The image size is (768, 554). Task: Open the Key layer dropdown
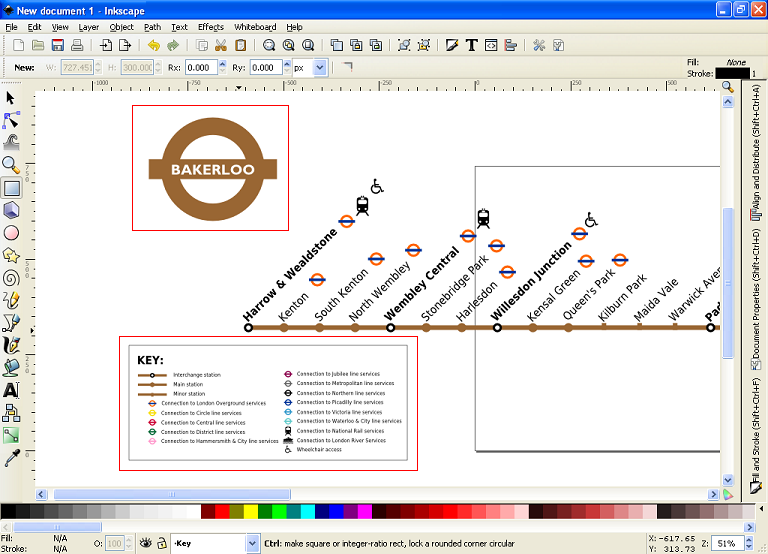pos(252,543)
